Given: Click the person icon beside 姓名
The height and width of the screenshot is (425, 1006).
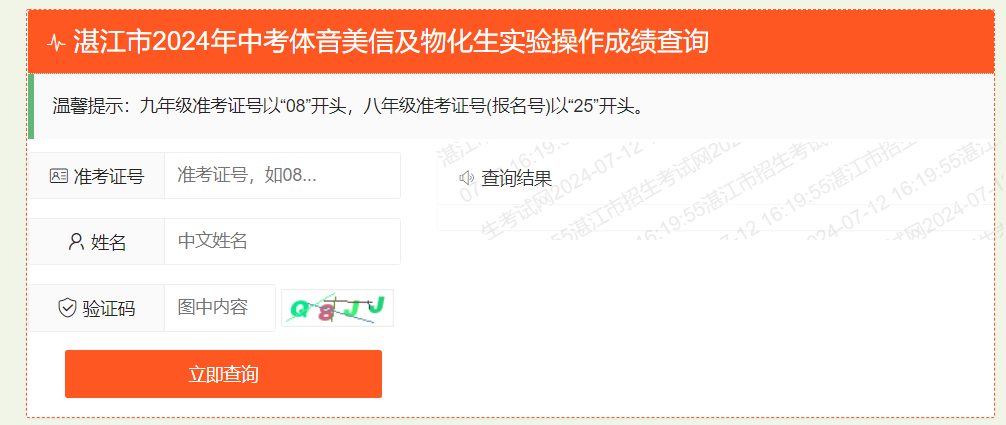Looking at the screenshot, I should pyautogui.click(x=76, y=242).
